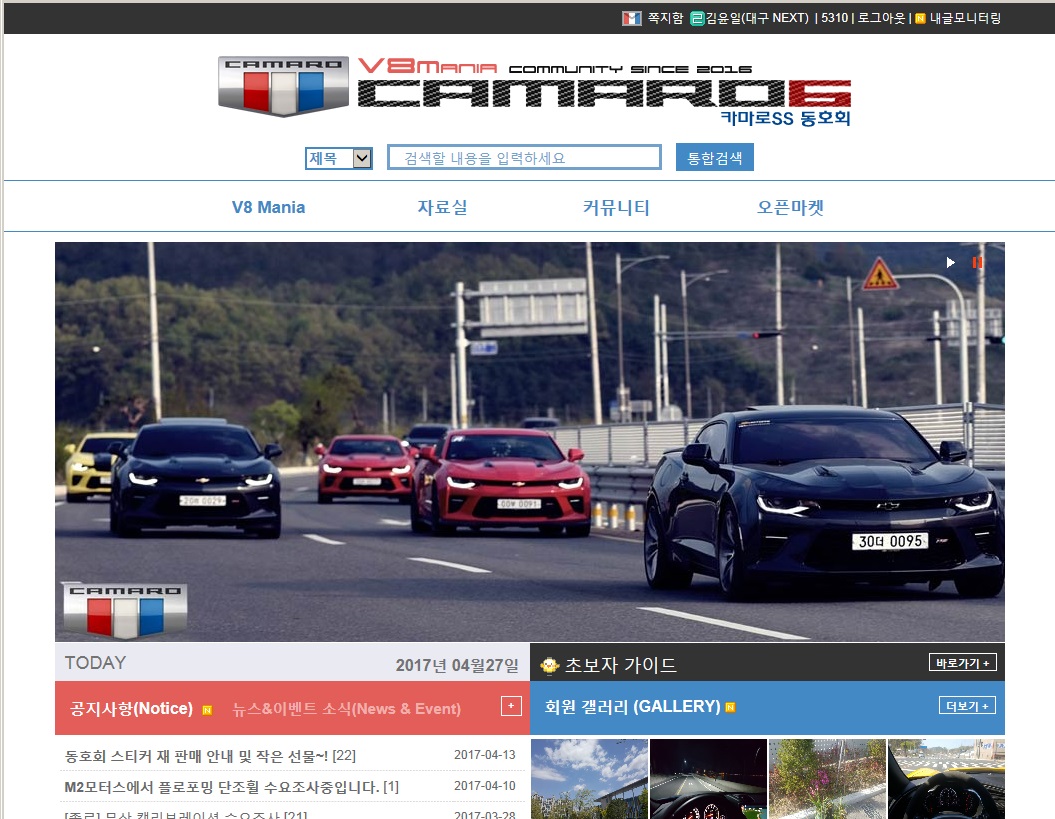Screen dimensions: 1055x819
Task: Click the N icon beside 회원 갤러리 (GALLERY)
Action: (731, 707)
